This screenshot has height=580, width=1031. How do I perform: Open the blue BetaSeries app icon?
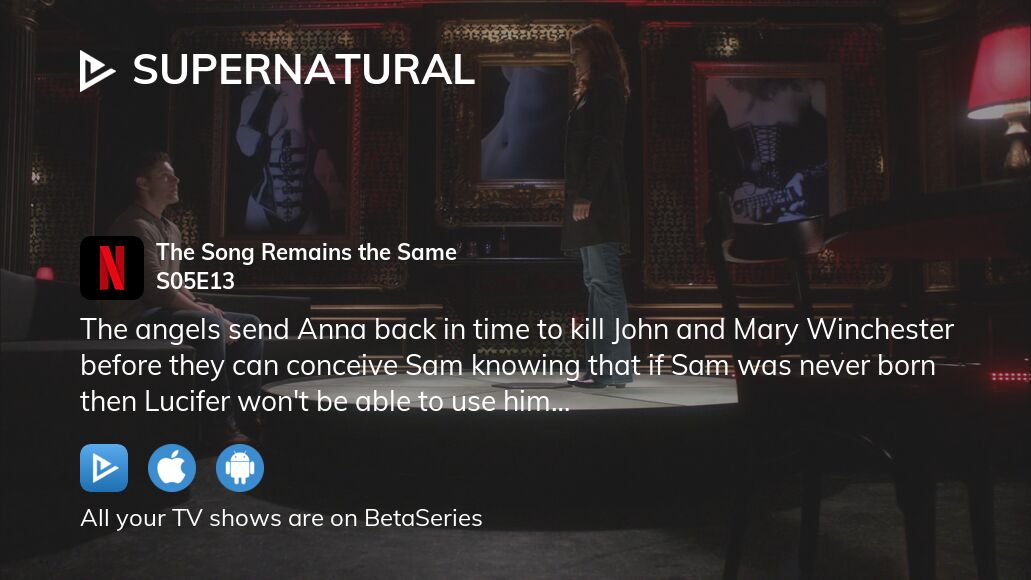point(104,468)
